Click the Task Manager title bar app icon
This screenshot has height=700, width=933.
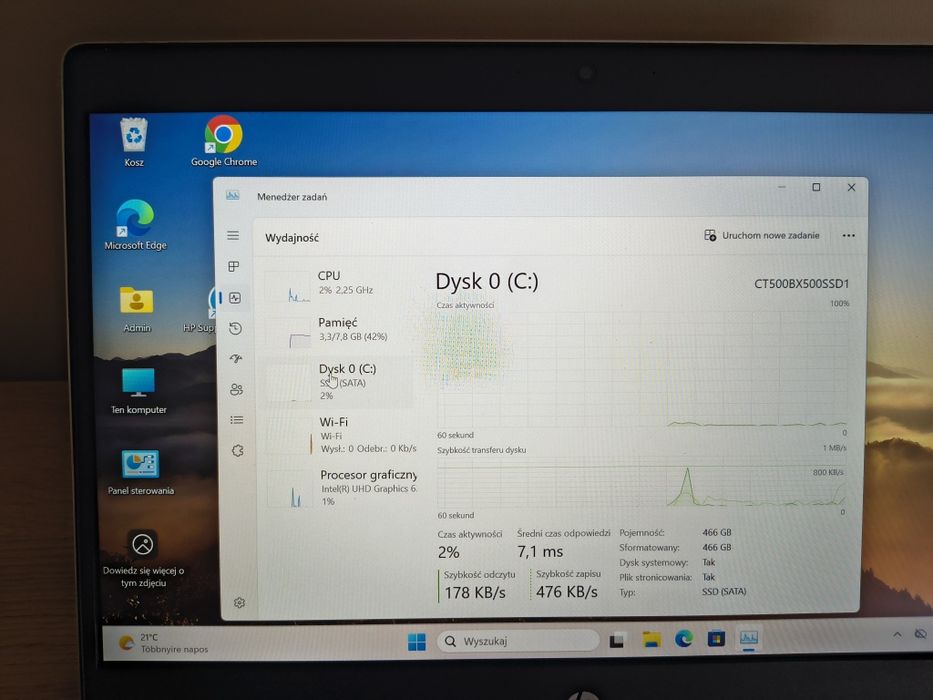233,195
